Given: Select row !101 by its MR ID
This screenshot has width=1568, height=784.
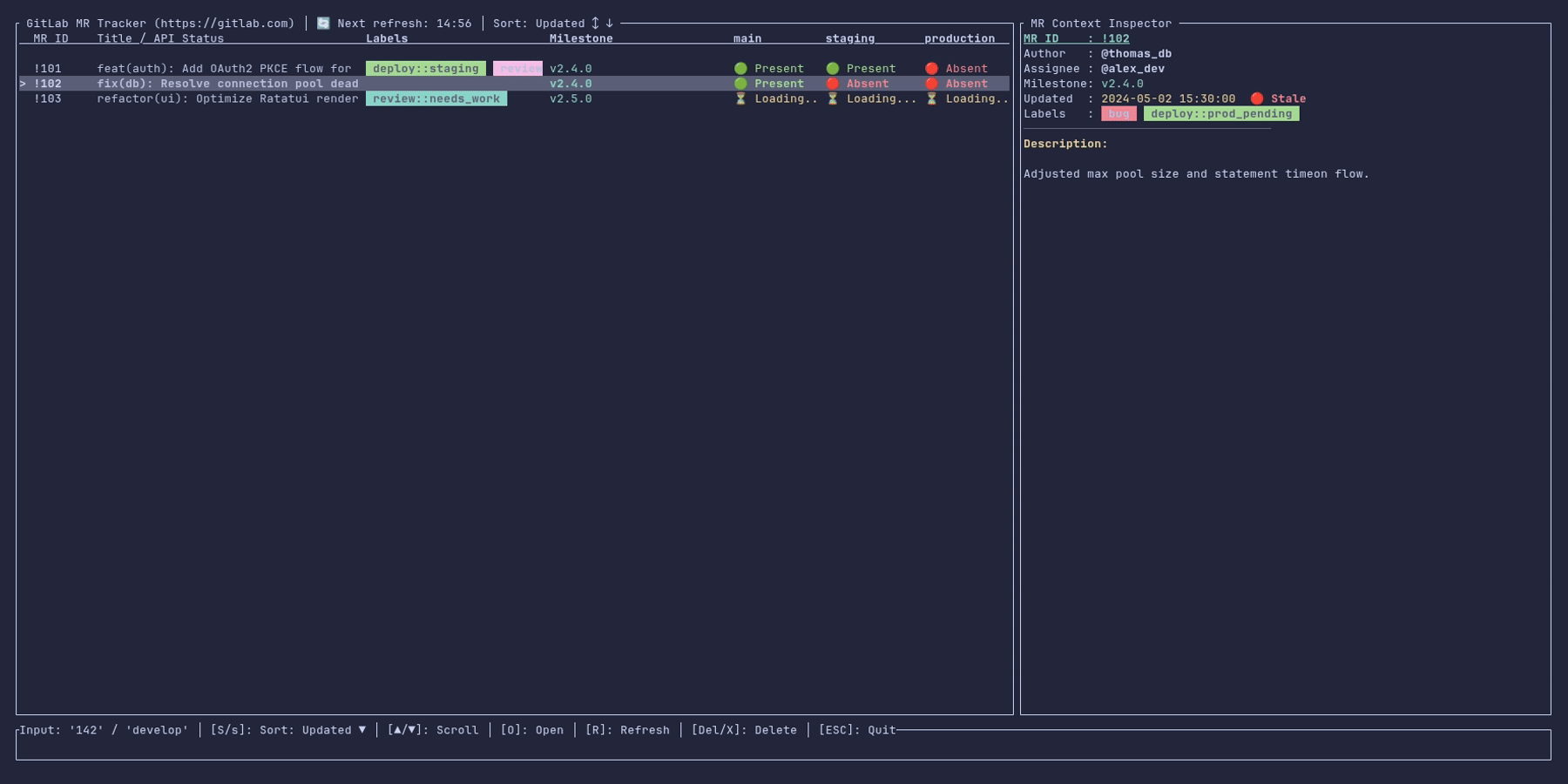Looking at the screenshot, I should (48, 69).
